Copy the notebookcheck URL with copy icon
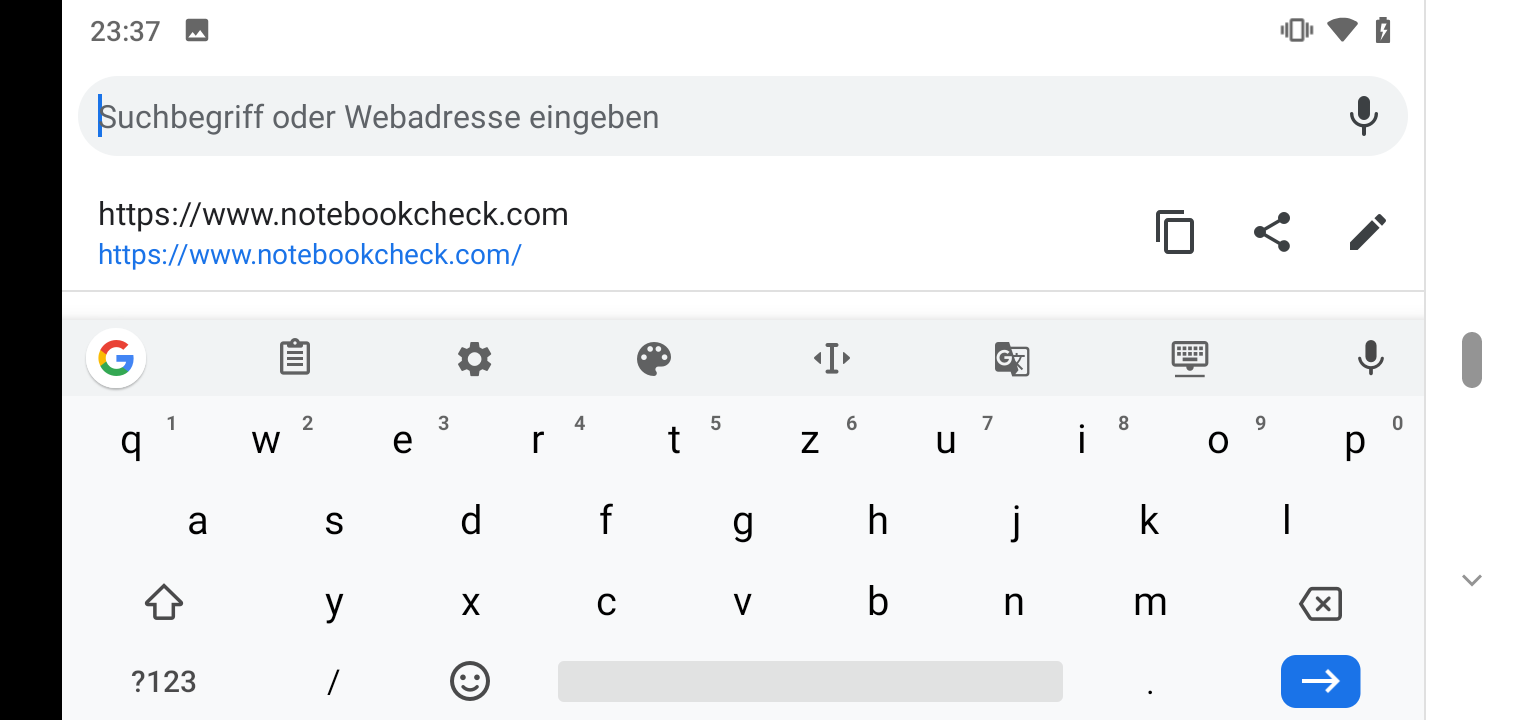Image resolution: width=1520 pixels, height=720 pixels. click(x=1175, y=232)
